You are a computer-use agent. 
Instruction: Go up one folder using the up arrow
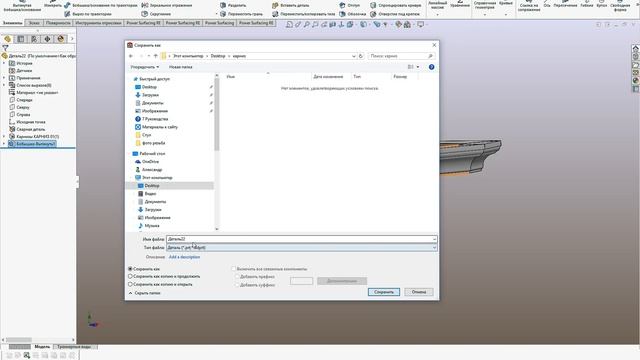coord(156,56)
